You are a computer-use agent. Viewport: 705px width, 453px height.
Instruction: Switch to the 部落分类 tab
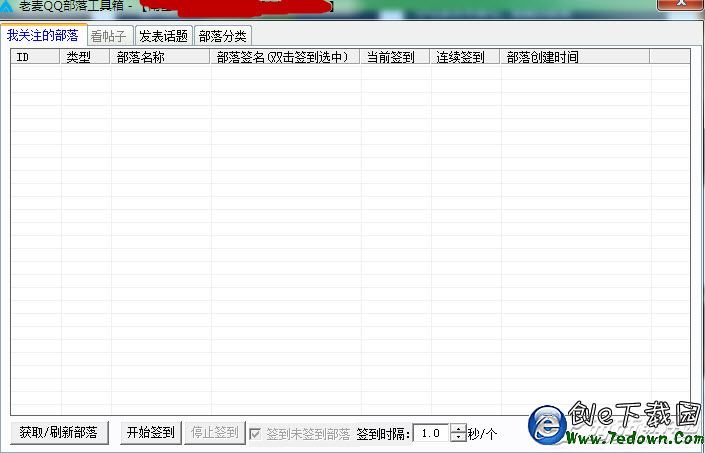click(x=223, y=36)
